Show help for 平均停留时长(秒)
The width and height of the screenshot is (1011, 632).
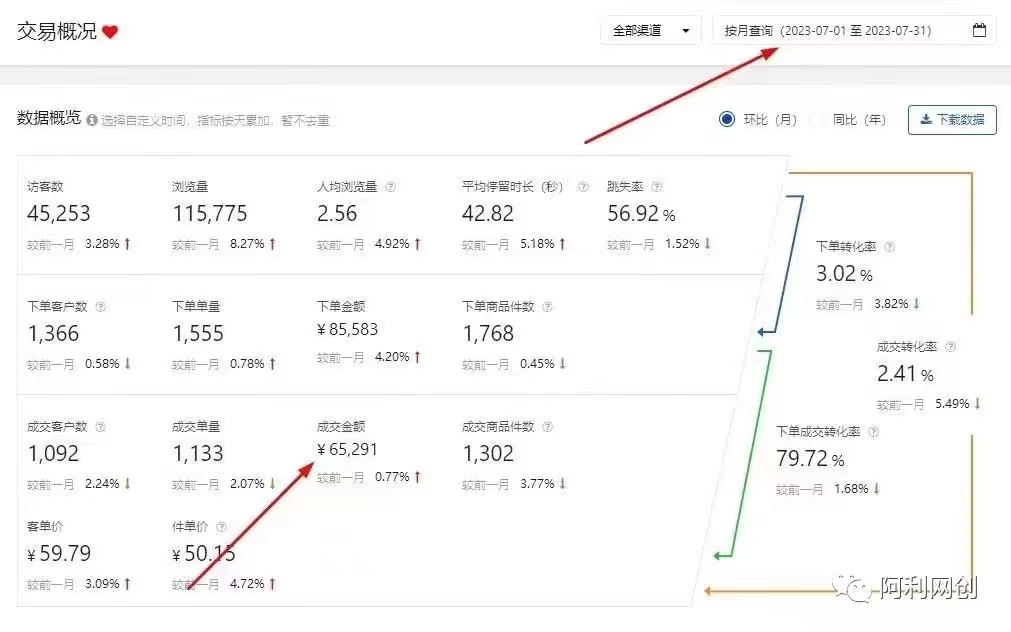[x=583, y=186]
